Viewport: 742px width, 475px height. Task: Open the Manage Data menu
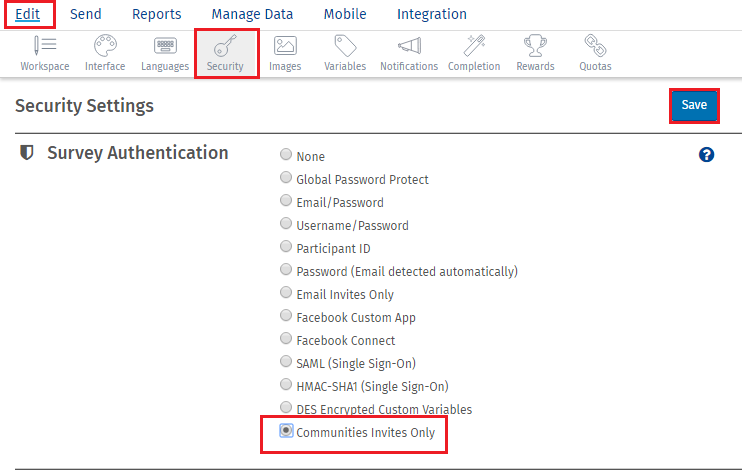tap(252, 14)
